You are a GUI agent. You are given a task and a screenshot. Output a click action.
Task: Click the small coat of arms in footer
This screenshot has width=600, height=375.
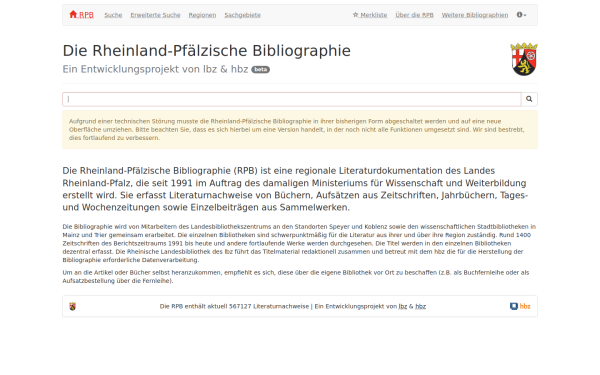tap(73, 306)
